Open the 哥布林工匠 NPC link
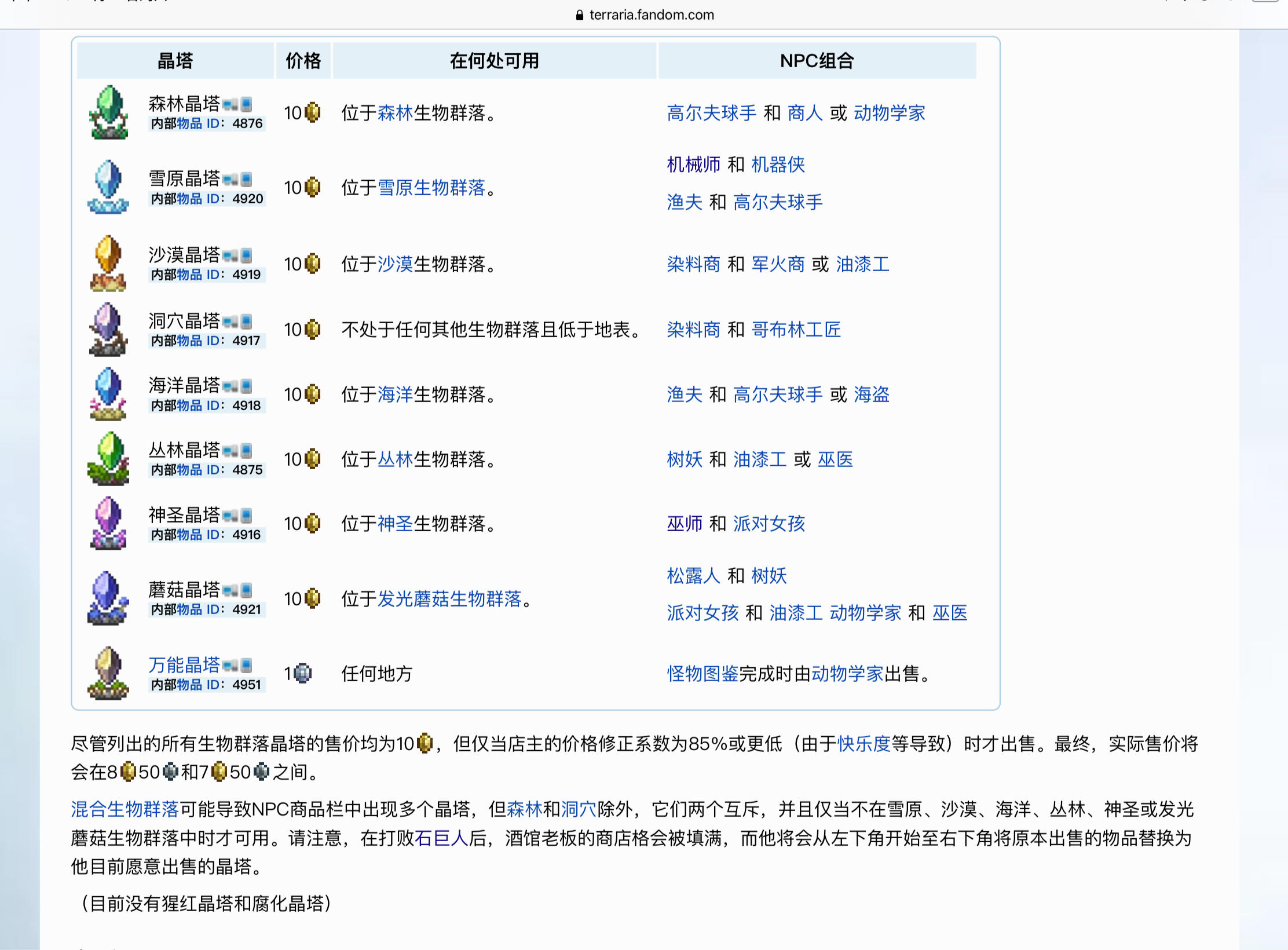Viewport: 1288px width, 950px height. [x=796, y=329]
